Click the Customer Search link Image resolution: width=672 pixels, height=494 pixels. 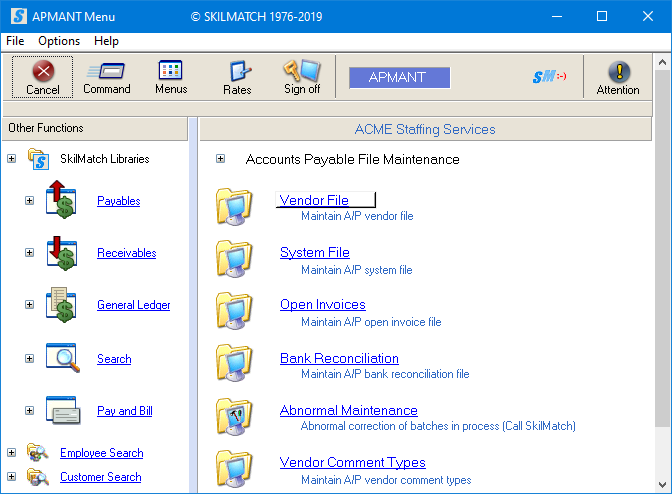(101, 477)
